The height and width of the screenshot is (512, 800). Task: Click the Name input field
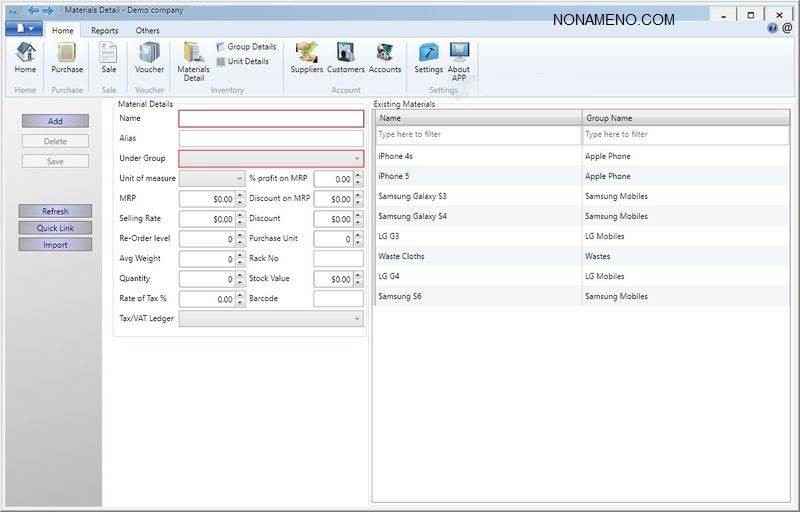point(271,118)
